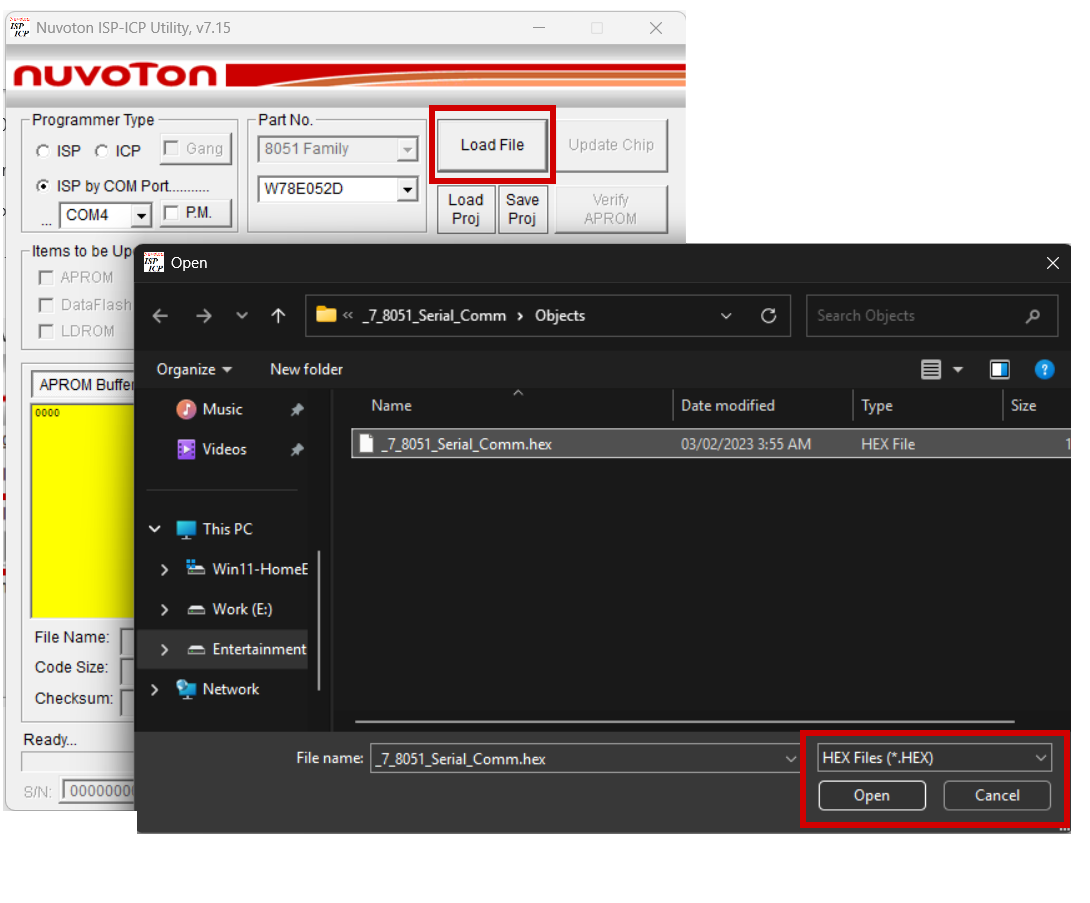Go back in Open dialog

point(161,316)
